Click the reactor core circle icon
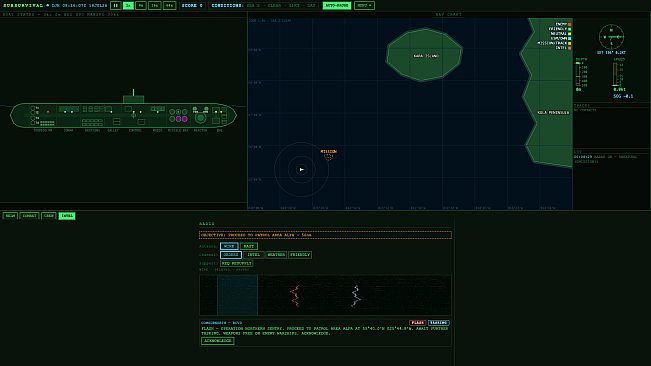Screen dimensions: 651x366 pyautogui.click(x=201, y=118)
